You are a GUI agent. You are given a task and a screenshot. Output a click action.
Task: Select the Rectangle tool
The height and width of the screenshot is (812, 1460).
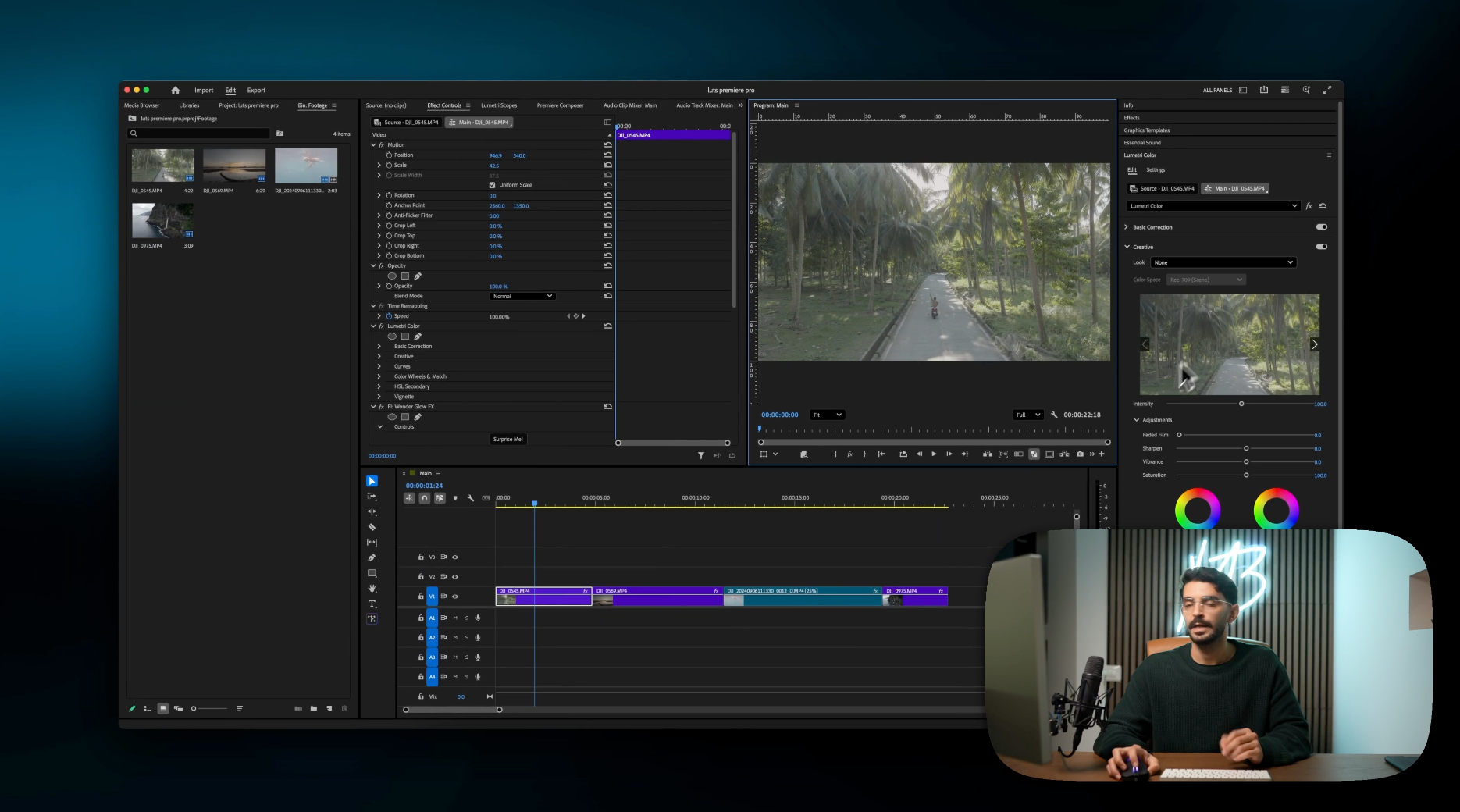[x=372, y=573]
